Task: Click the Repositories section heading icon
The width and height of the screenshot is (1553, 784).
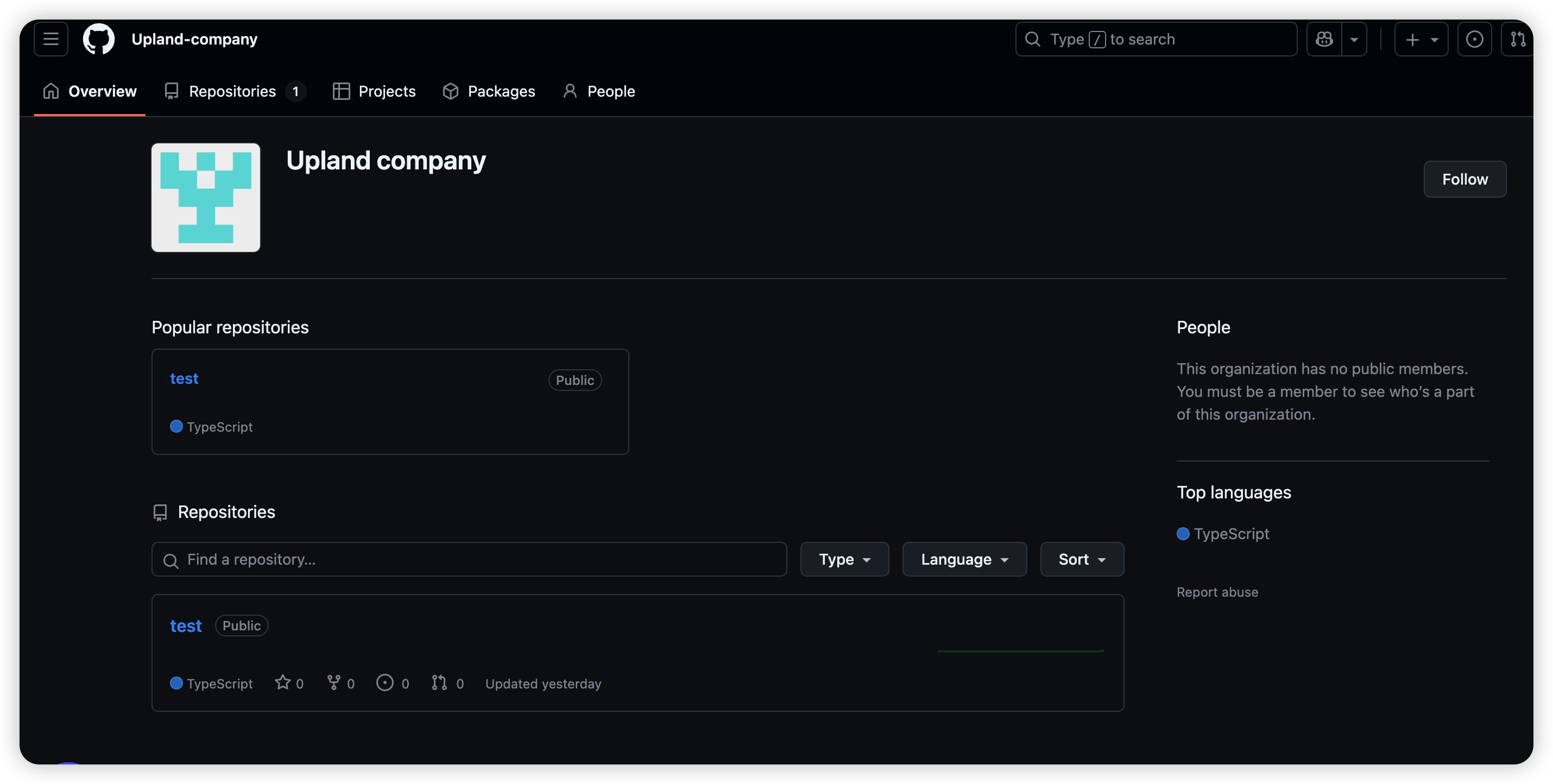Action: [x=160, y=512]
